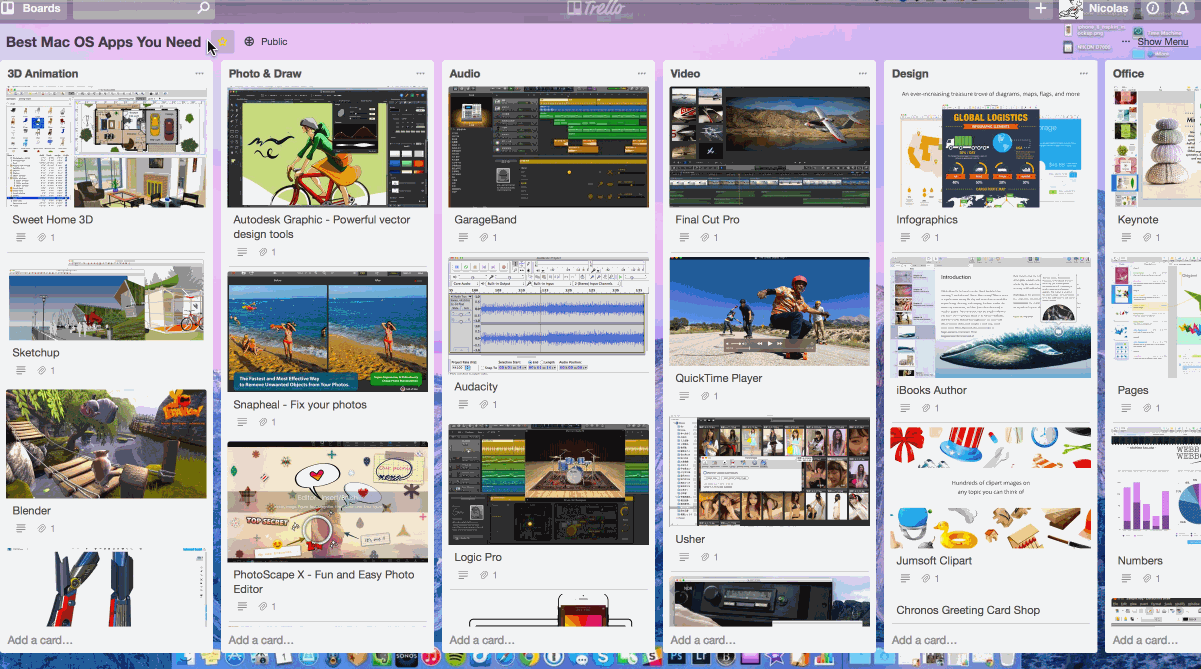The height and width of the screenshot is (669, 1201).
Task: Click description icon on Sweet Home 3D card
Action: point(22,238)
